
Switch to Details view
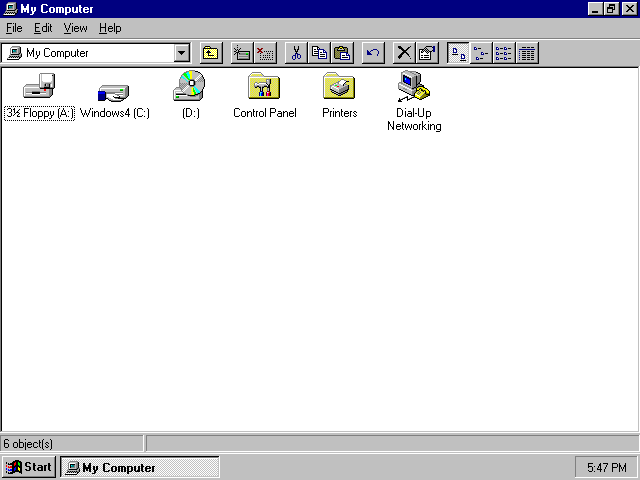(x=527, y=53)
